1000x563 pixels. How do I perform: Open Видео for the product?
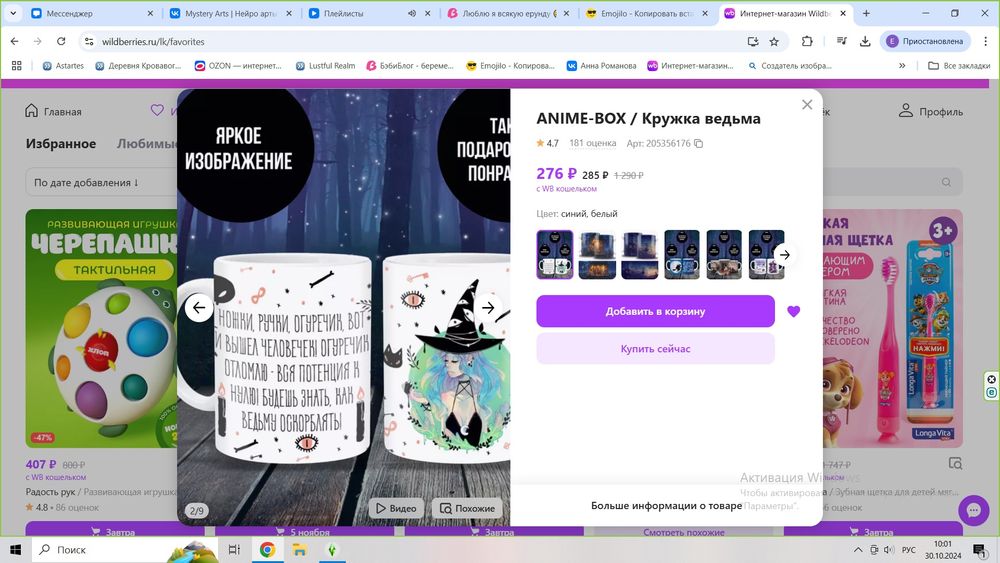click(396, 508)
